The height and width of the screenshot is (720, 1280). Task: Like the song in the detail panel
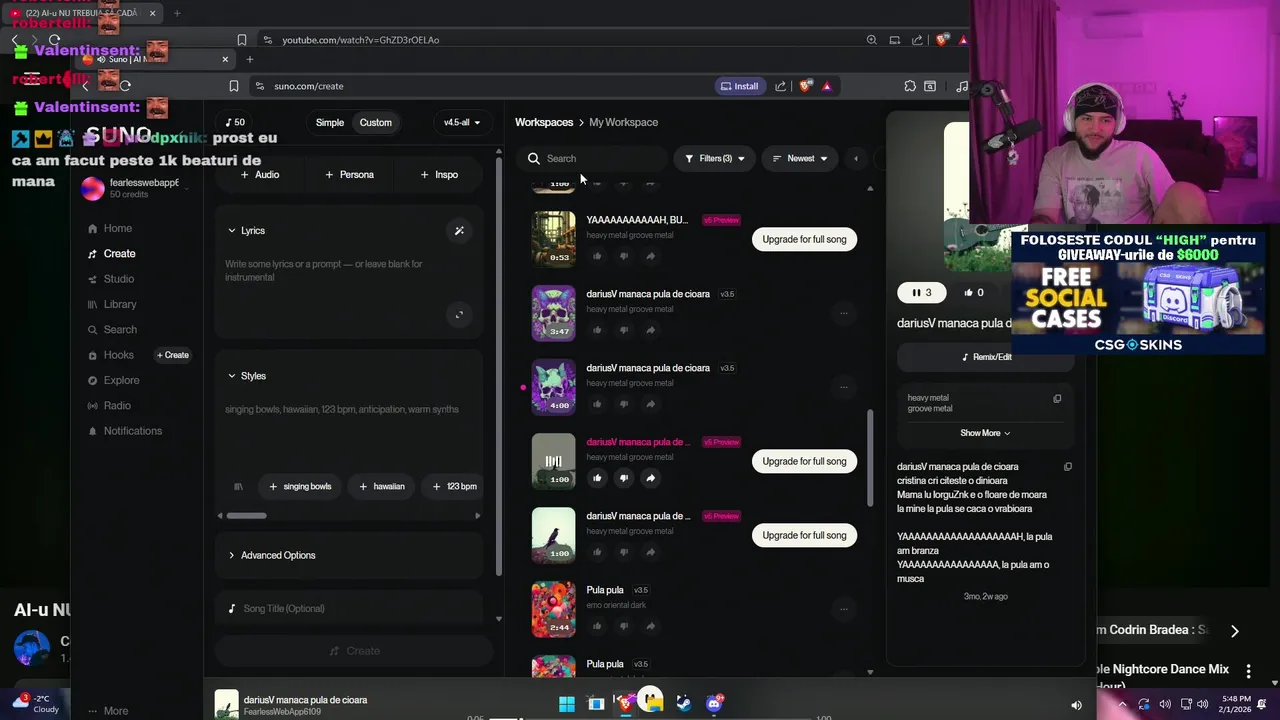click(973, 293)
